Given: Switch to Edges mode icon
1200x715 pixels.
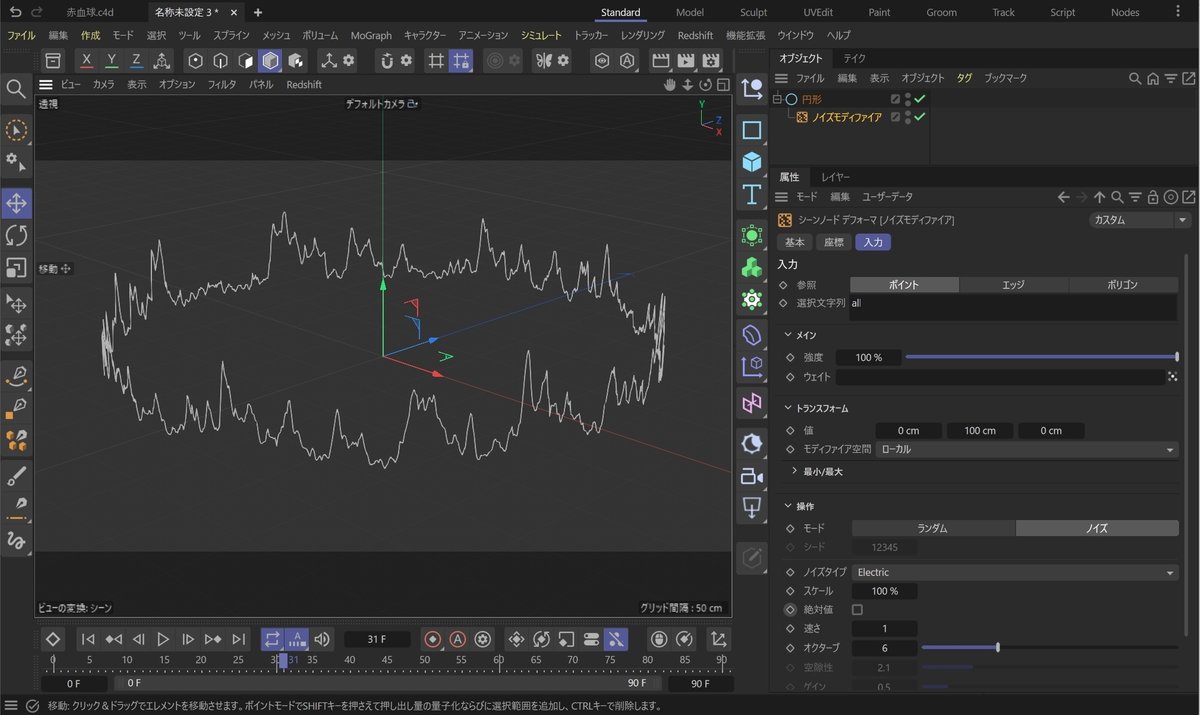Looking at the screenshot, I should click(x=220, y=60).
